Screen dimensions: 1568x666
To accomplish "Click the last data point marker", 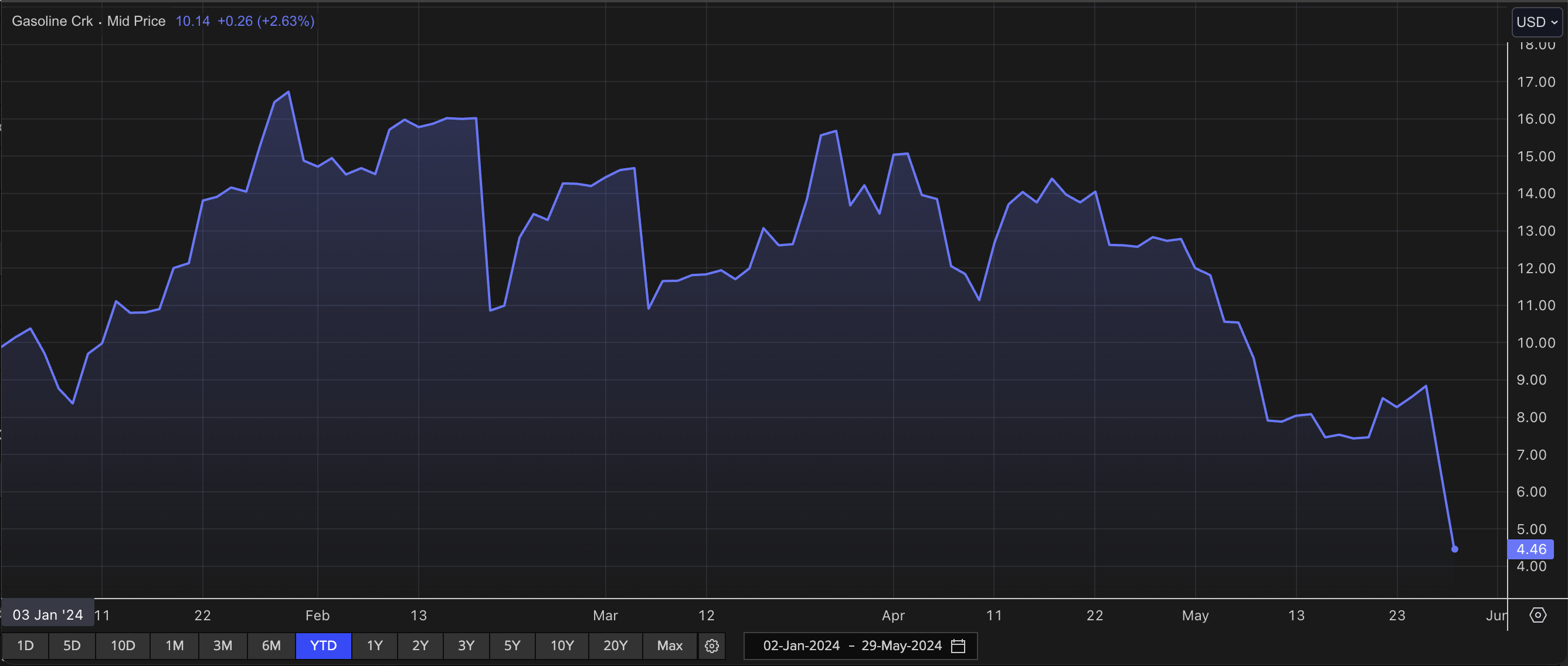I will click(x=1455, y=549).
